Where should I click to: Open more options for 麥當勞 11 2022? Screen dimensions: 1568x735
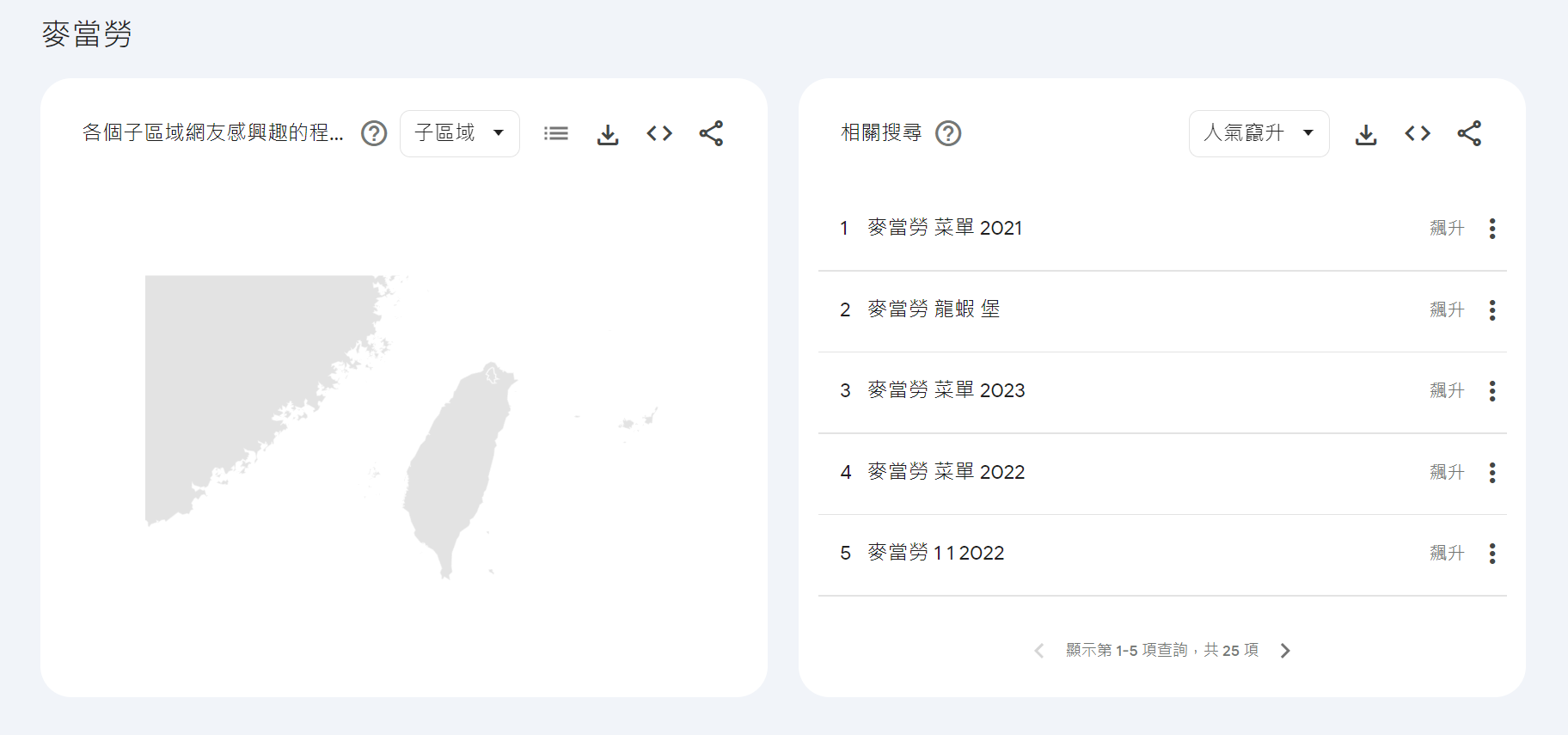tap(1492, 554)
